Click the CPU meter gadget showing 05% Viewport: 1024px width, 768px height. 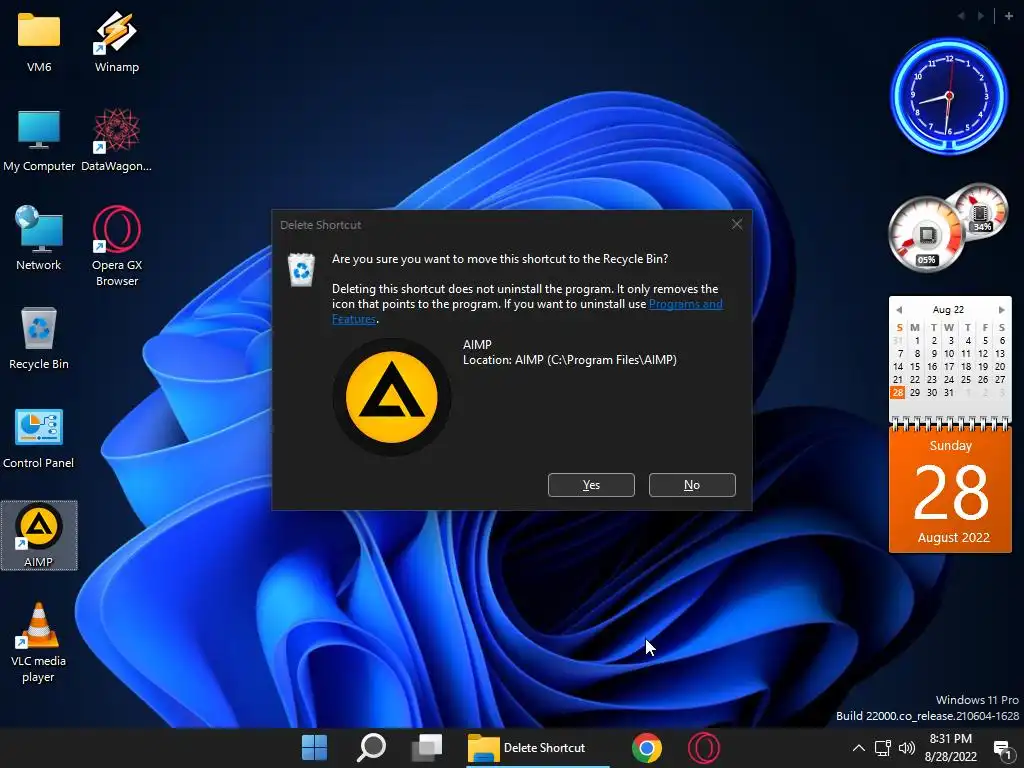[x=925, y=236]
